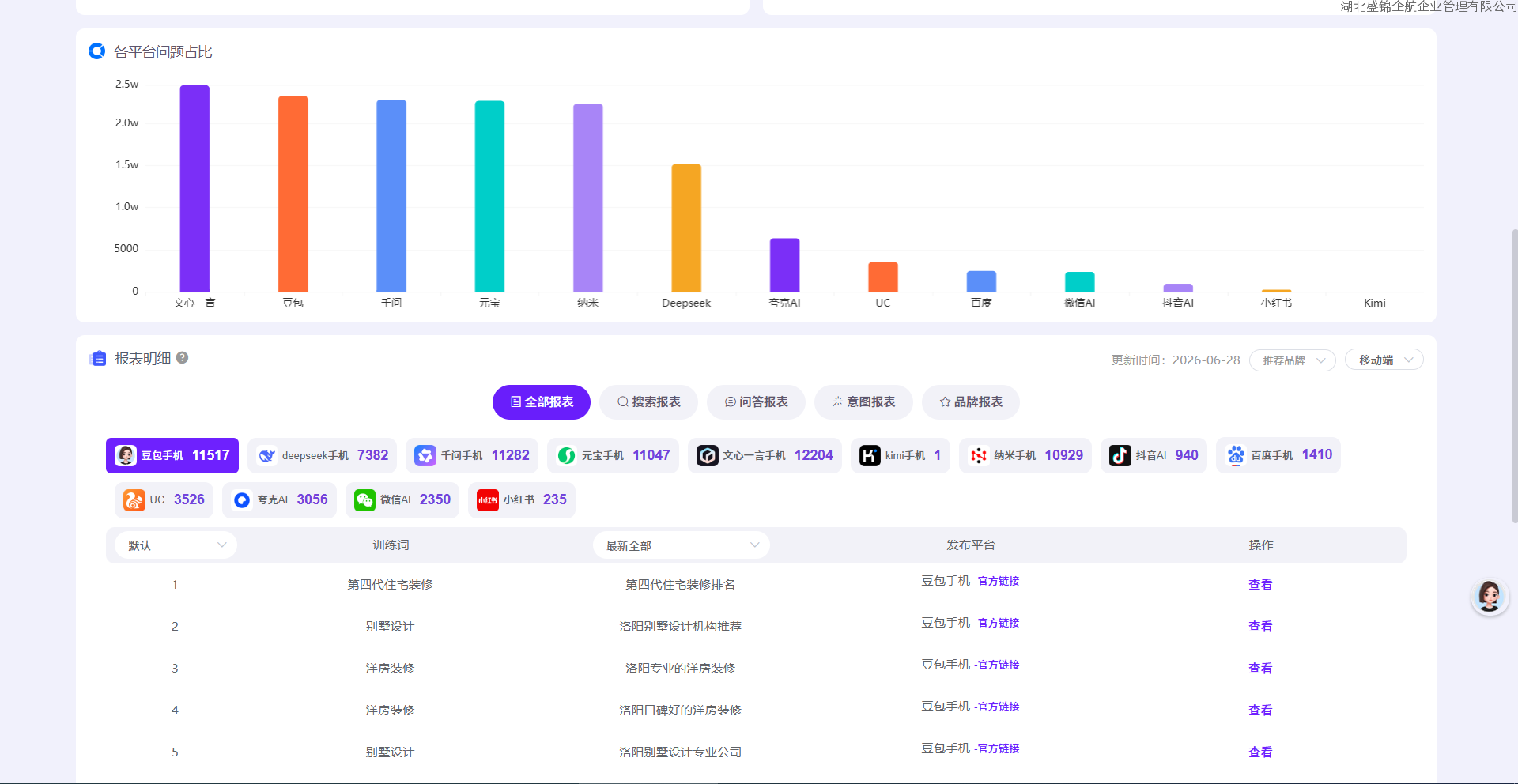The width and height of the screenshot is (1518, 784).
Task: Click the document icon on 全部报表
Action: (x=516, y=402)
